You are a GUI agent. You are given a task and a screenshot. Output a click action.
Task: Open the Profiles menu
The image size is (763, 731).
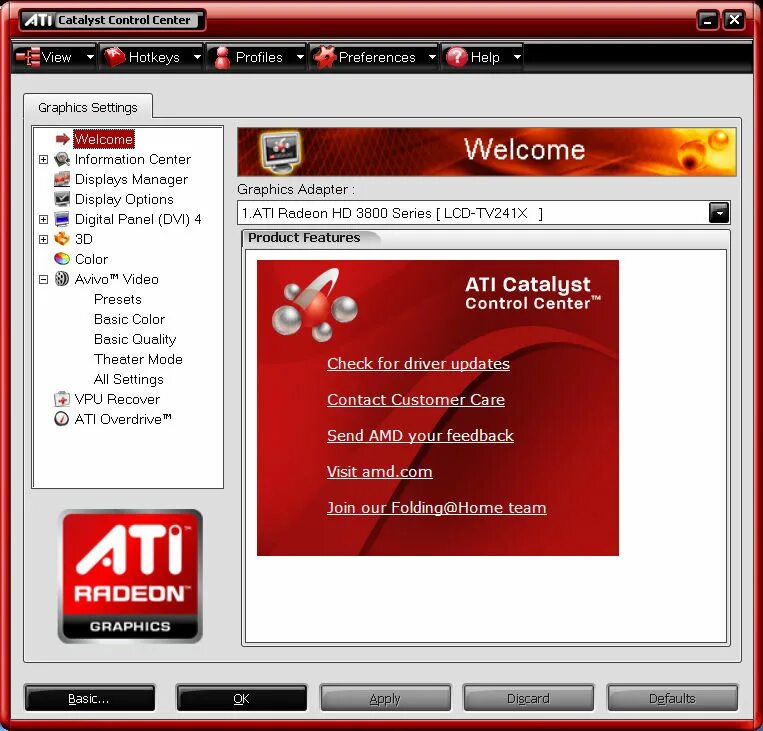(257, 57)
